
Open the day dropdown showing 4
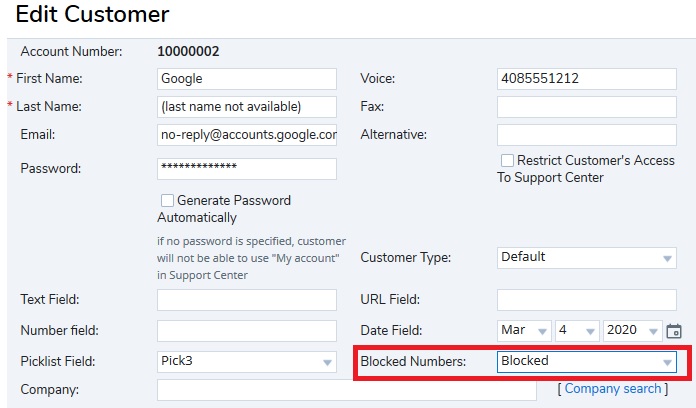(x=577, y=331)
